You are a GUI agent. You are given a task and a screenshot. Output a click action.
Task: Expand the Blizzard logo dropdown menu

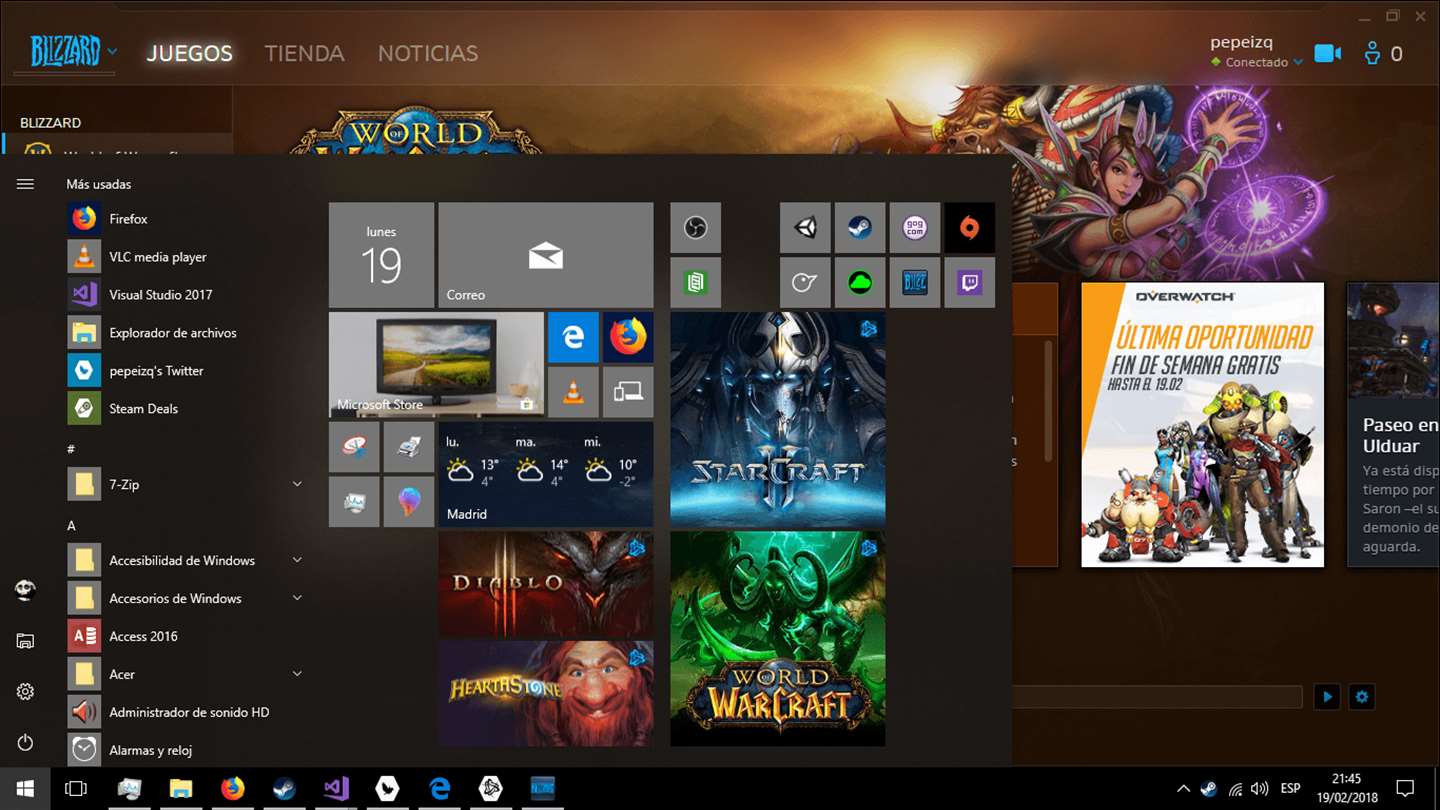coord(112,51)
